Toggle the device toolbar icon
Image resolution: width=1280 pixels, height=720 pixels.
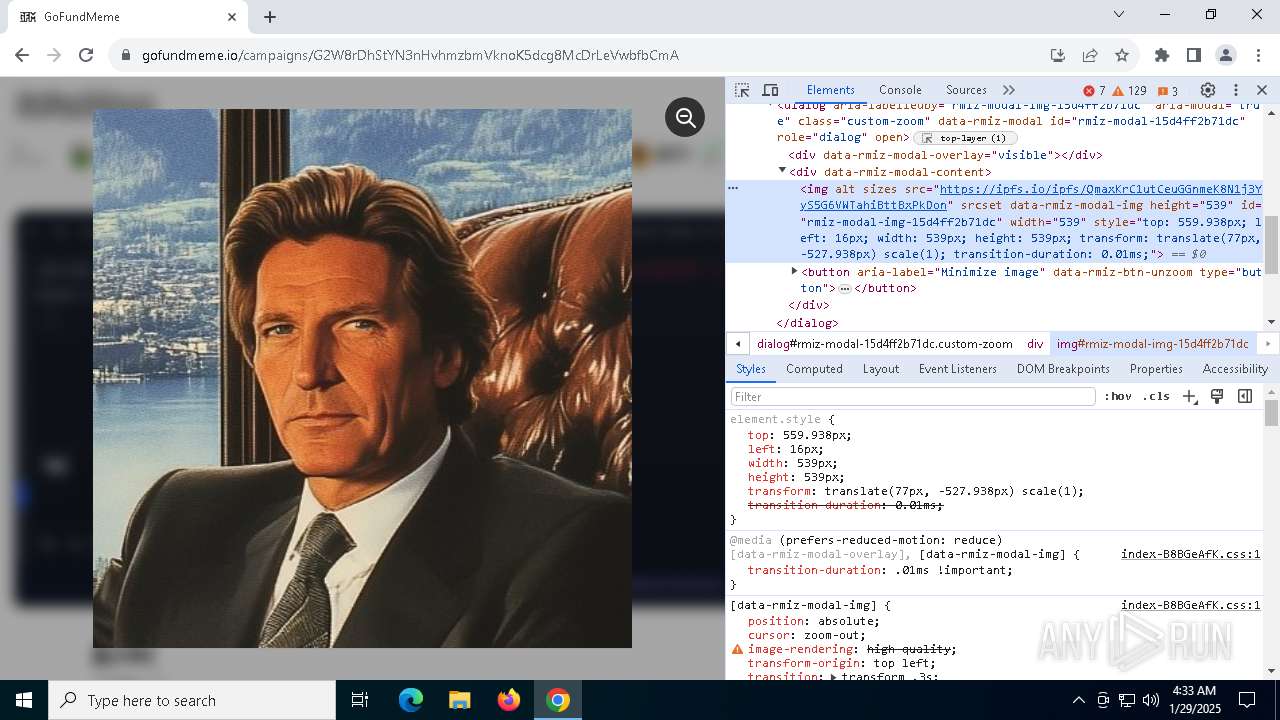pos(770,90)
